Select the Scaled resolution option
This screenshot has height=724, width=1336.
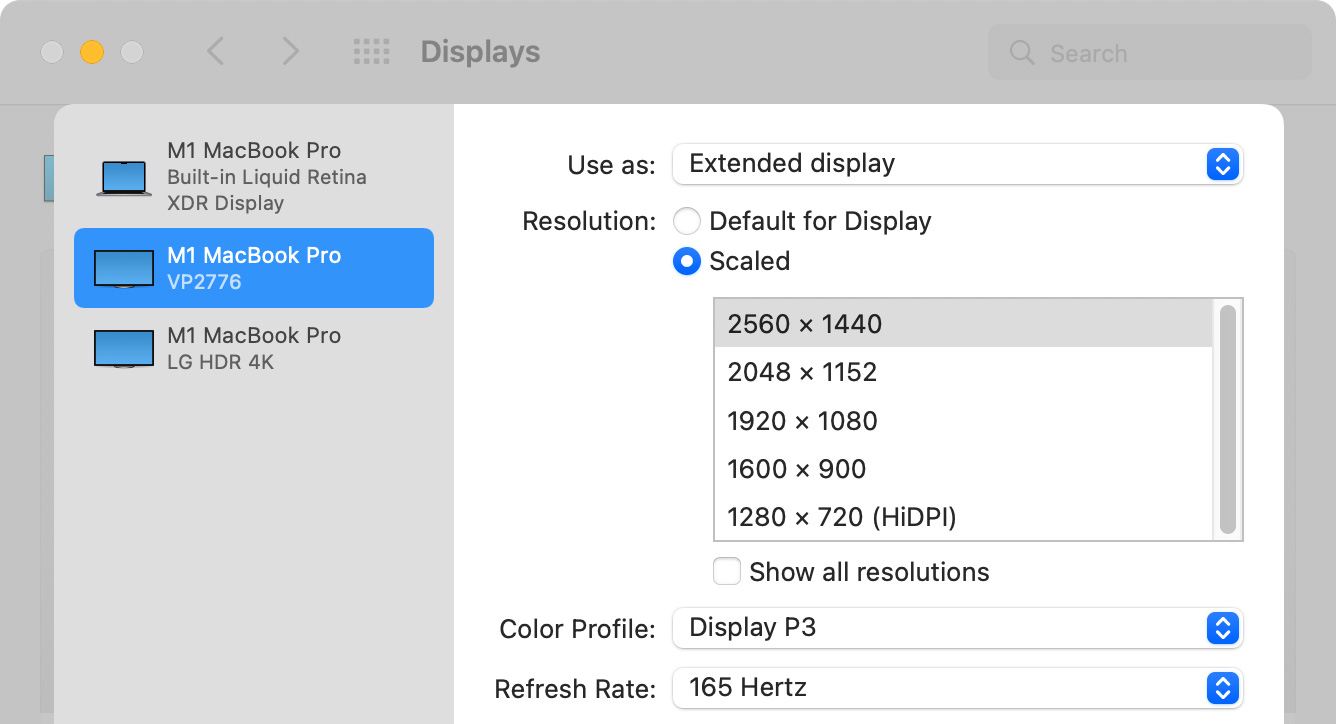tap(687, 261)
